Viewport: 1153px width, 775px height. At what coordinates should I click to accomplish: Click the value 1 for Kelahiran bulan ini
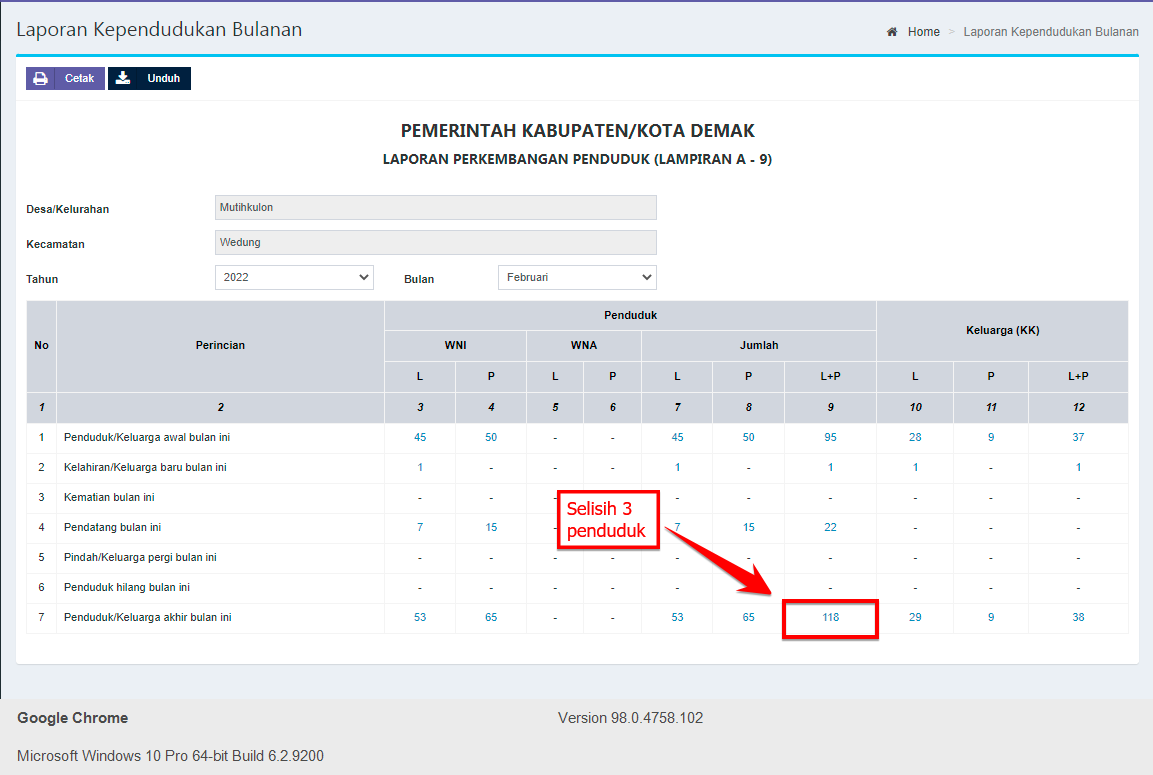click(830, 467)
